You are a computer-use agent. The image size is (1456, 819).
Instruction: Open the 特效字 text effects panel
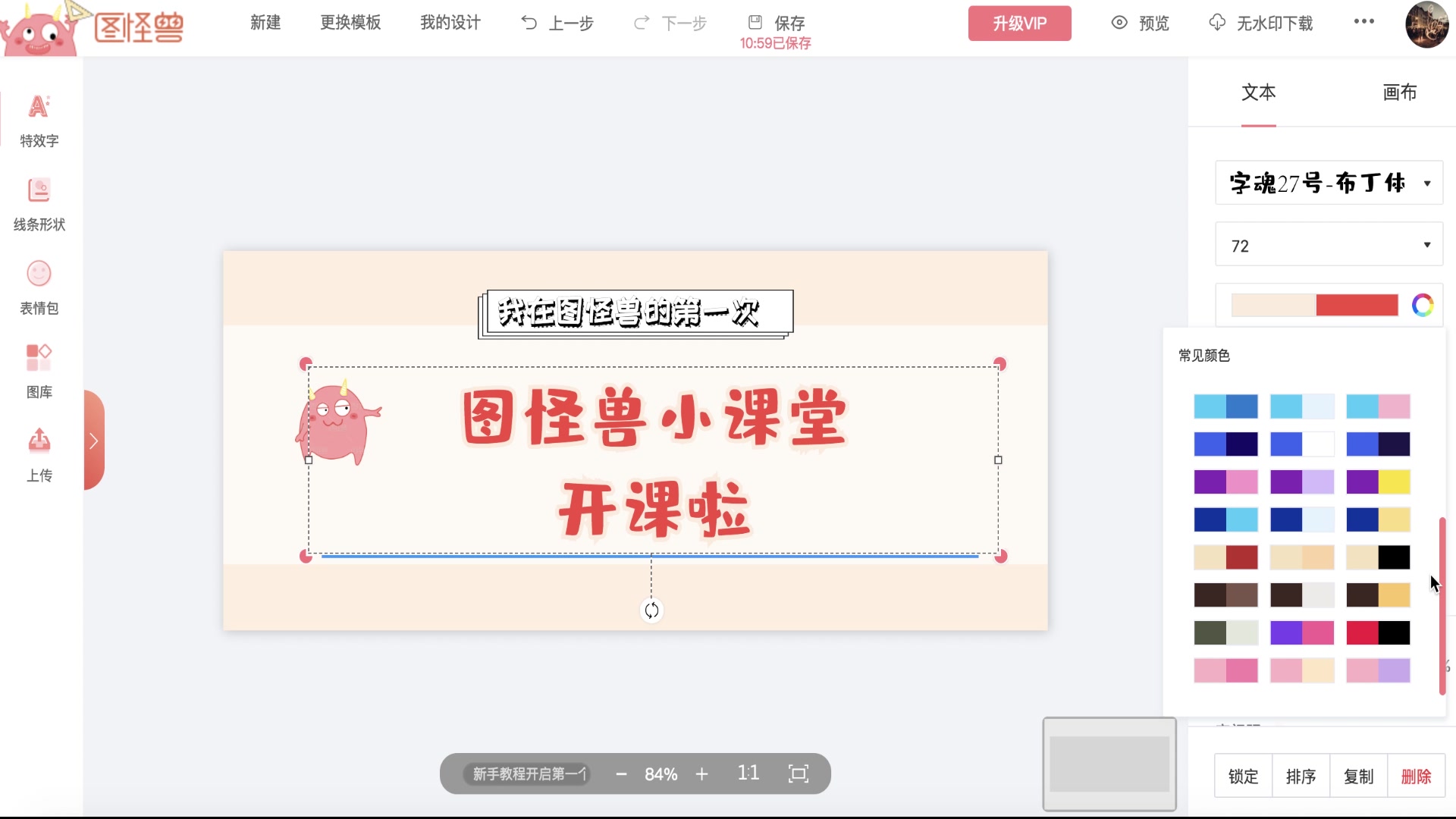[x=39, y=121]
